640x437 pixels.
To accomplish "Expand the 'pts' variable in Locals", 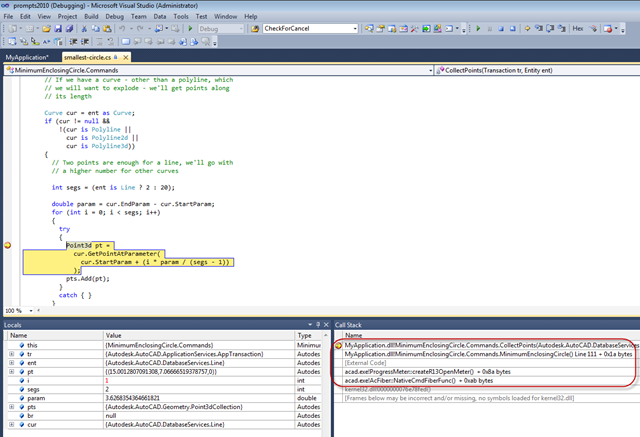I will pos(11,408).
